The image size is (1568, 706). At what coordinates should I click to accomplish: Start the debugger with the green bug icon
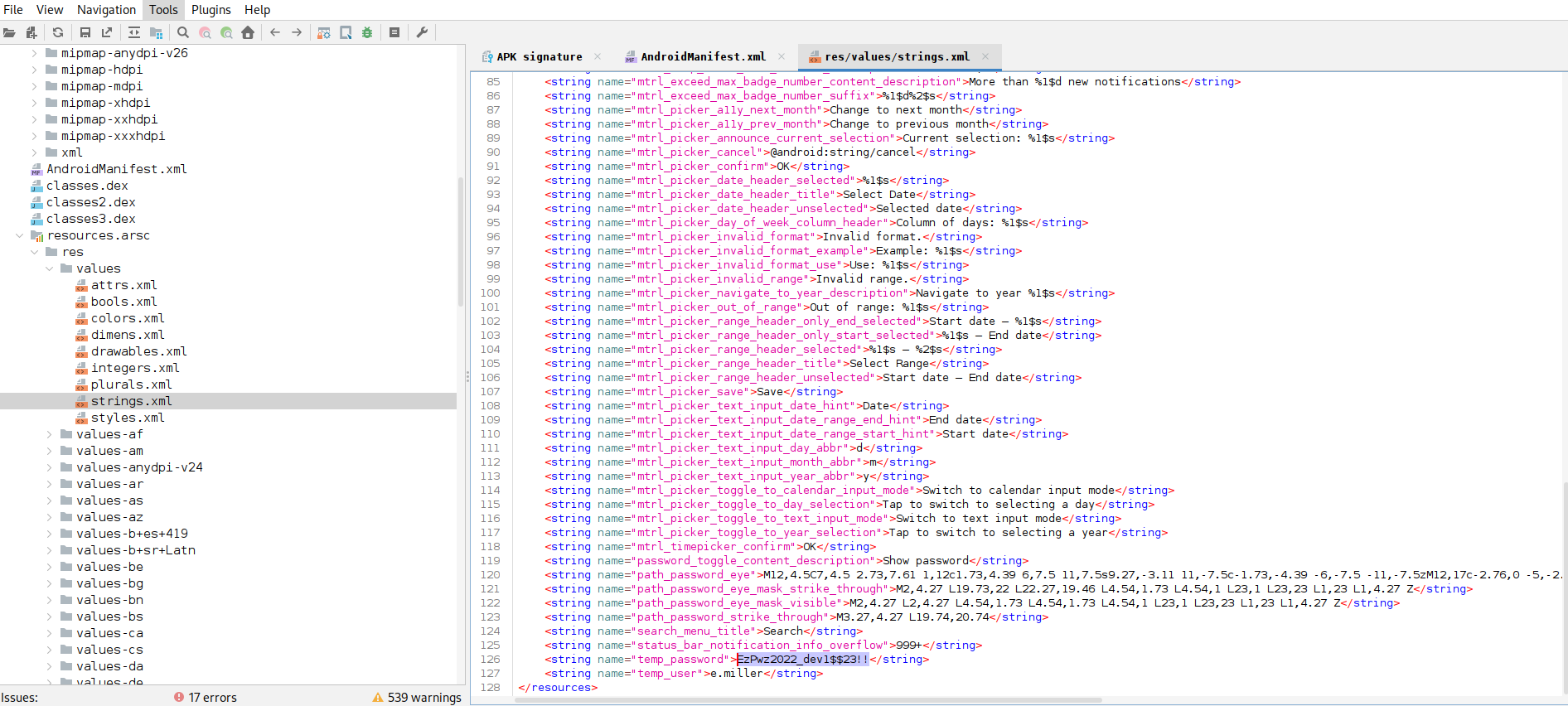tap(367, 32)
